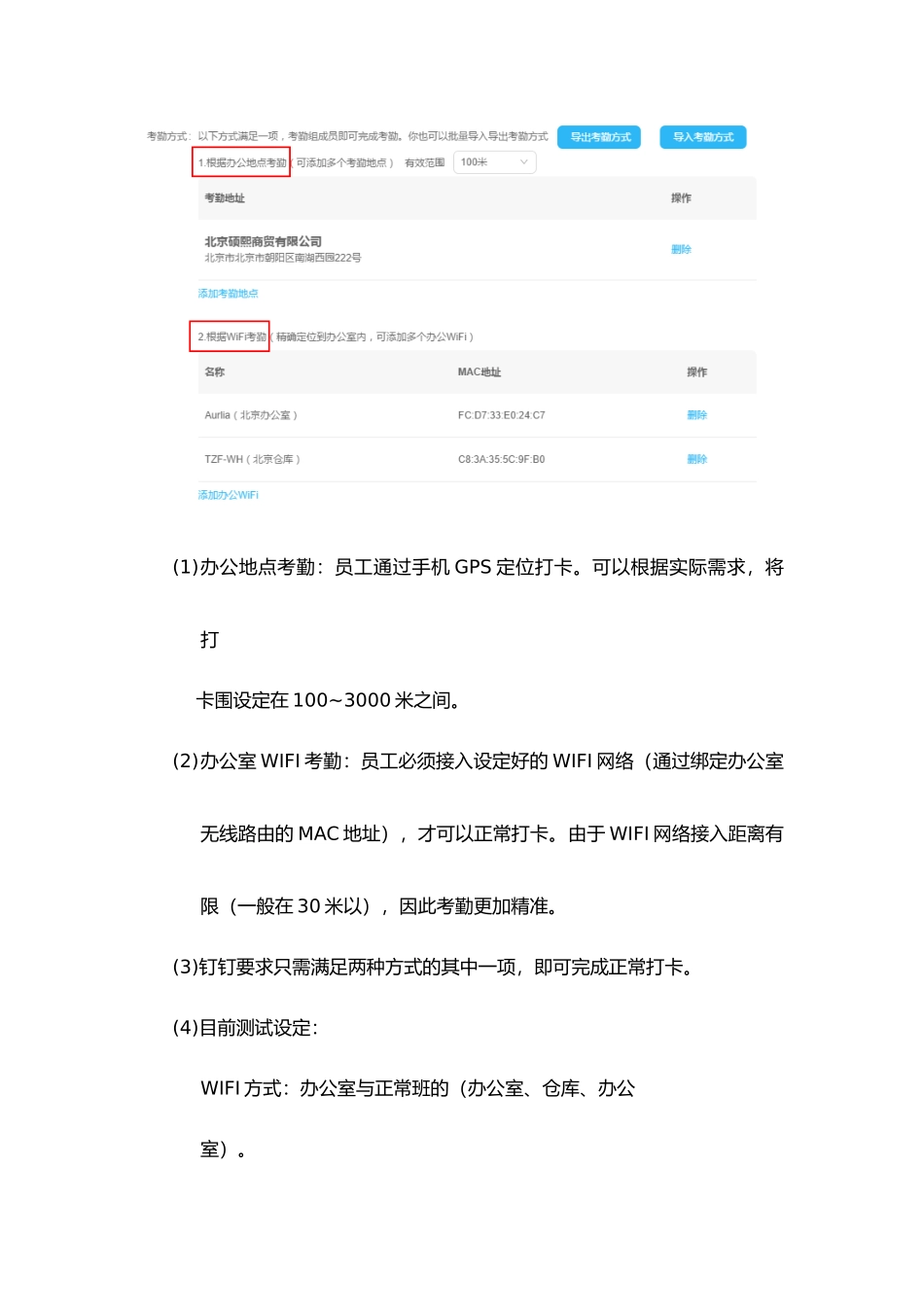This screenshot has height=1307, width=924.
Task: Click the 有效范围 label
Action: [424, 162]
